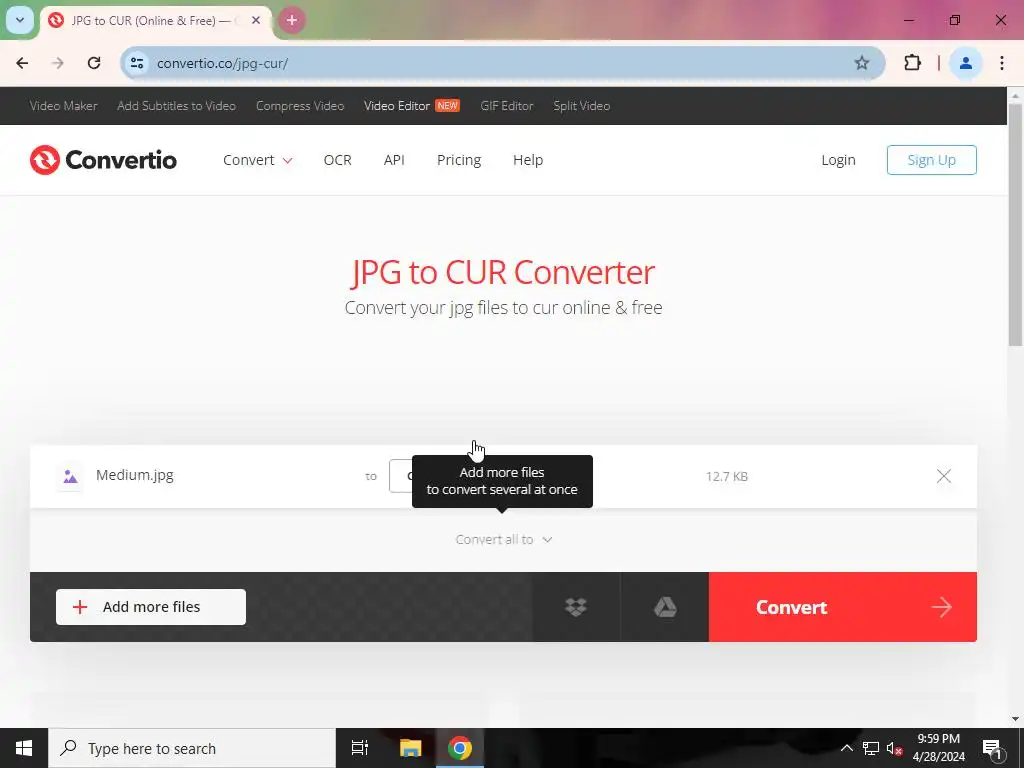1024x768 pixels.
Task: Click the Convertio logo
Action: coord(103,160)
